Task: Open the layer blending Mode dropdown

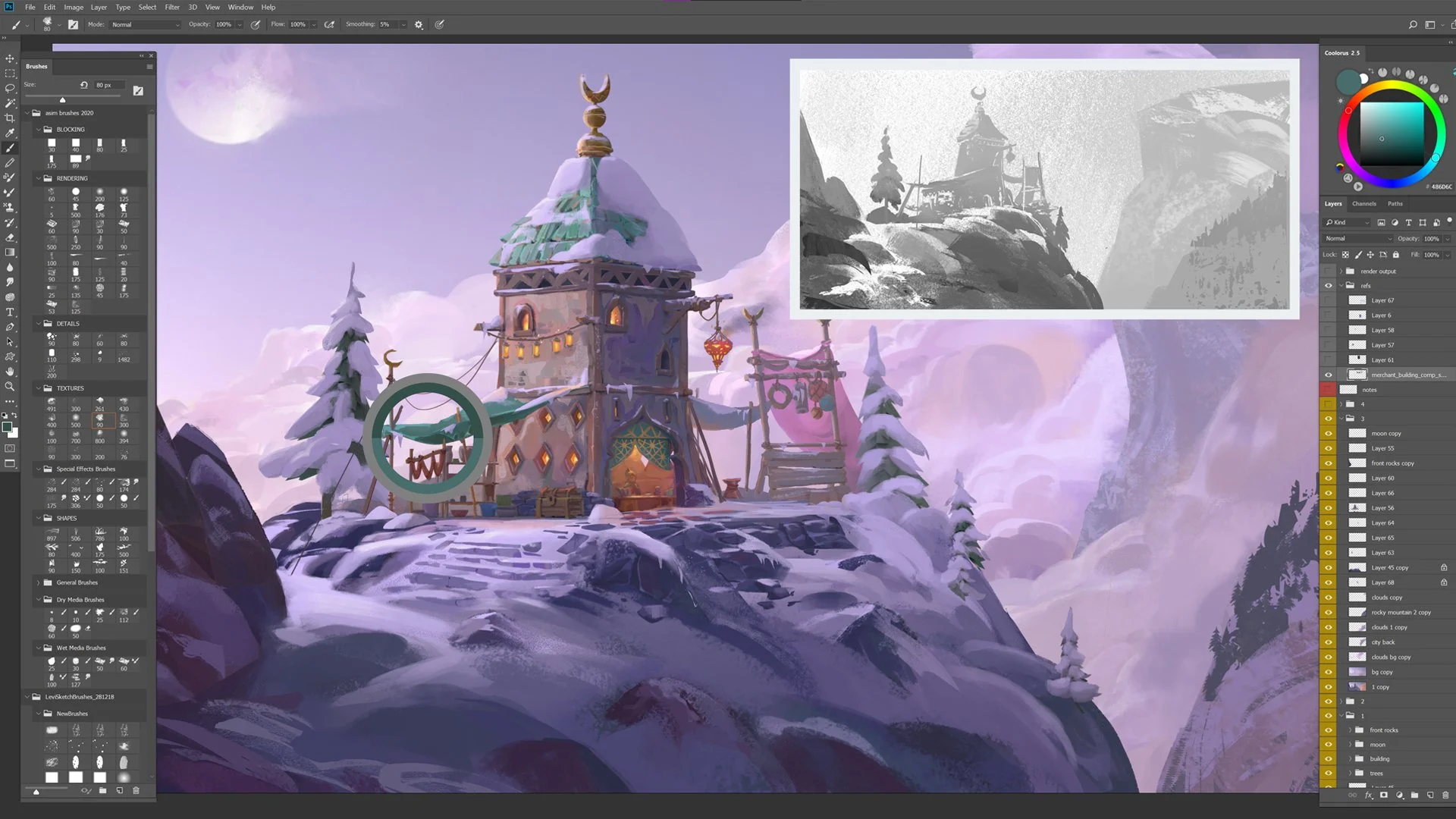Action: coord(1357,238)
